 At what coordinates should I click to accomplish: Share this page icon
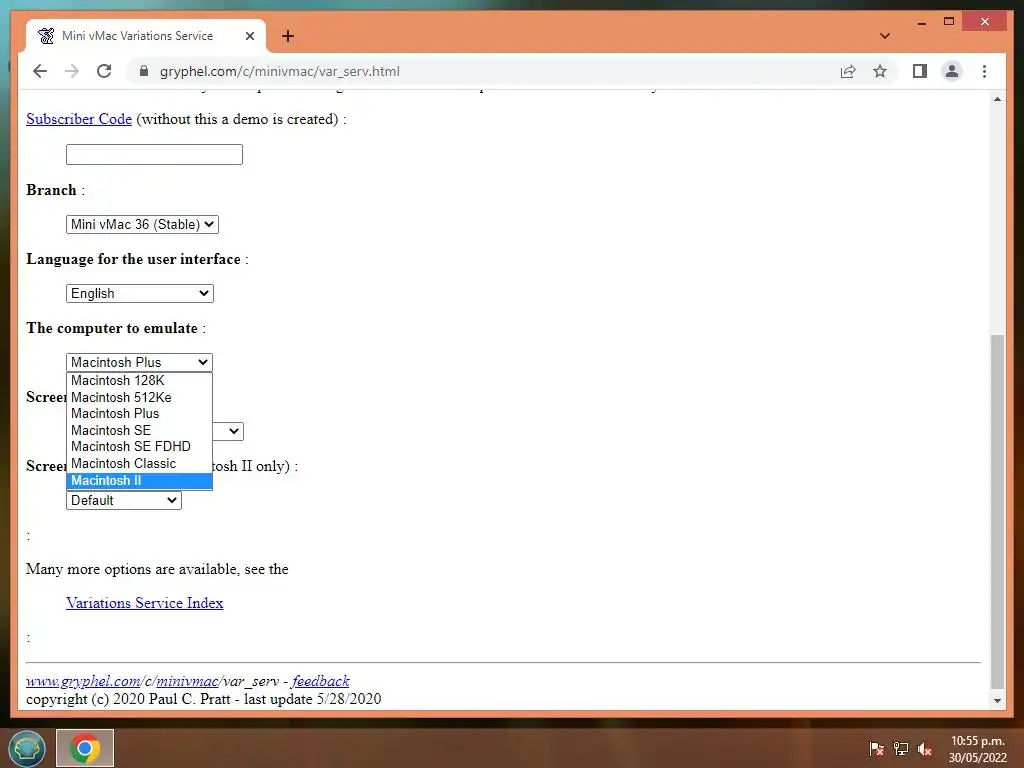[x=848, y=71]
